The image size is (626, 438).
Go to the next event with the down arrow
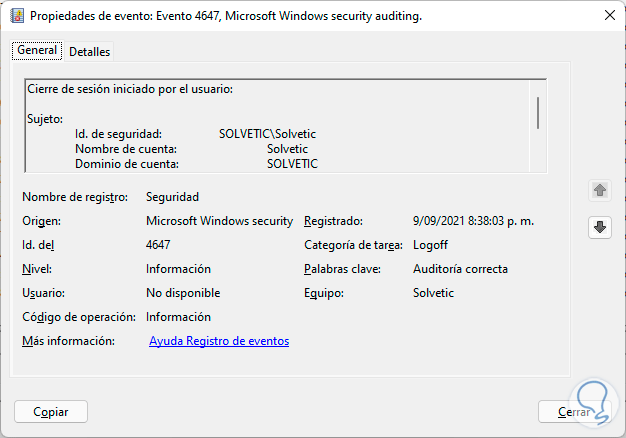coord(599,227)
